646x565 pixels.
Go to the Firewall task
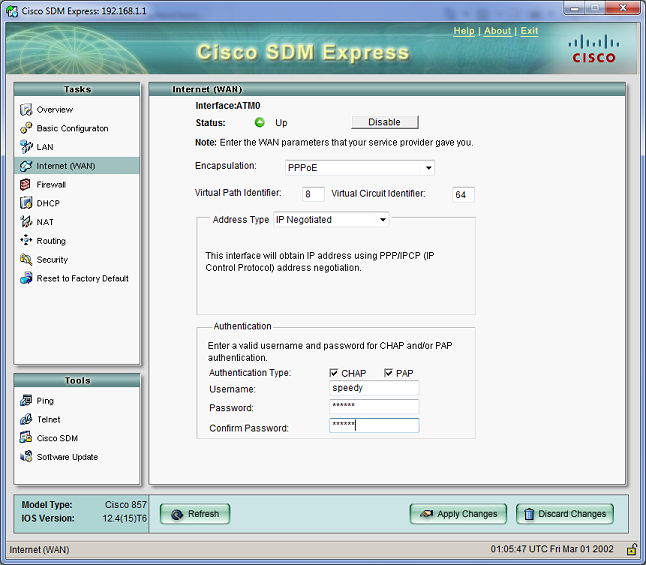tap(51, 184)
